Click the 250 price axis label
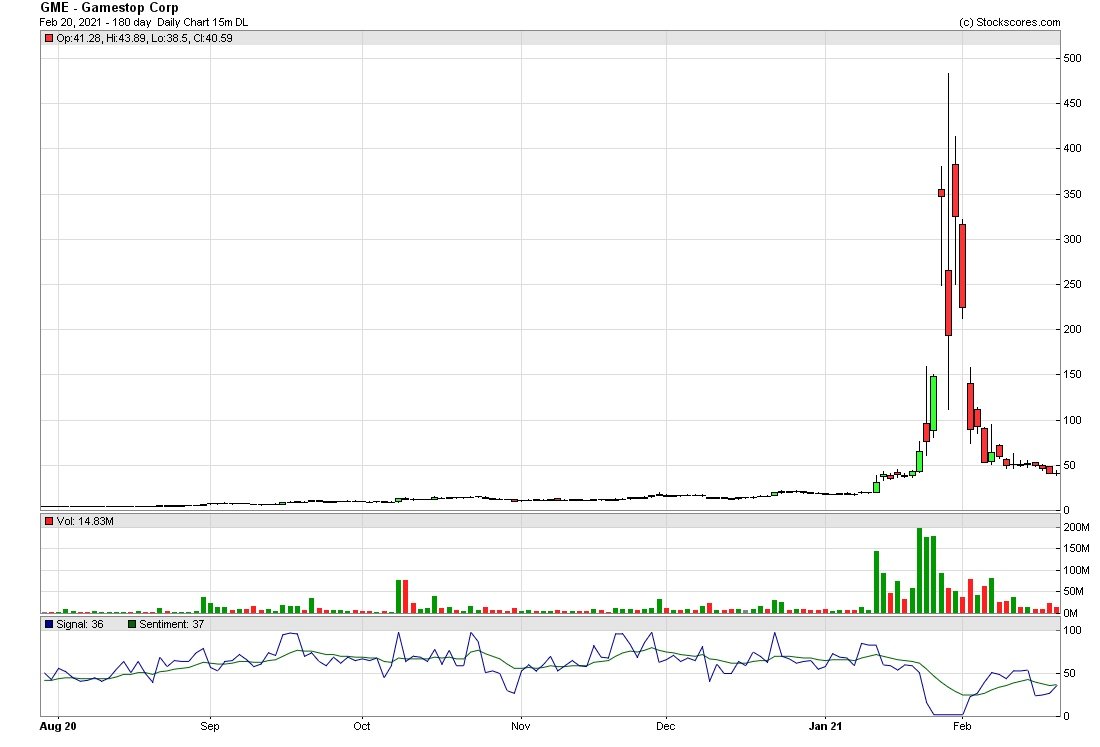Image resolution: width=1100 pixels, height=747 pixels. [x=1072, y=284]
